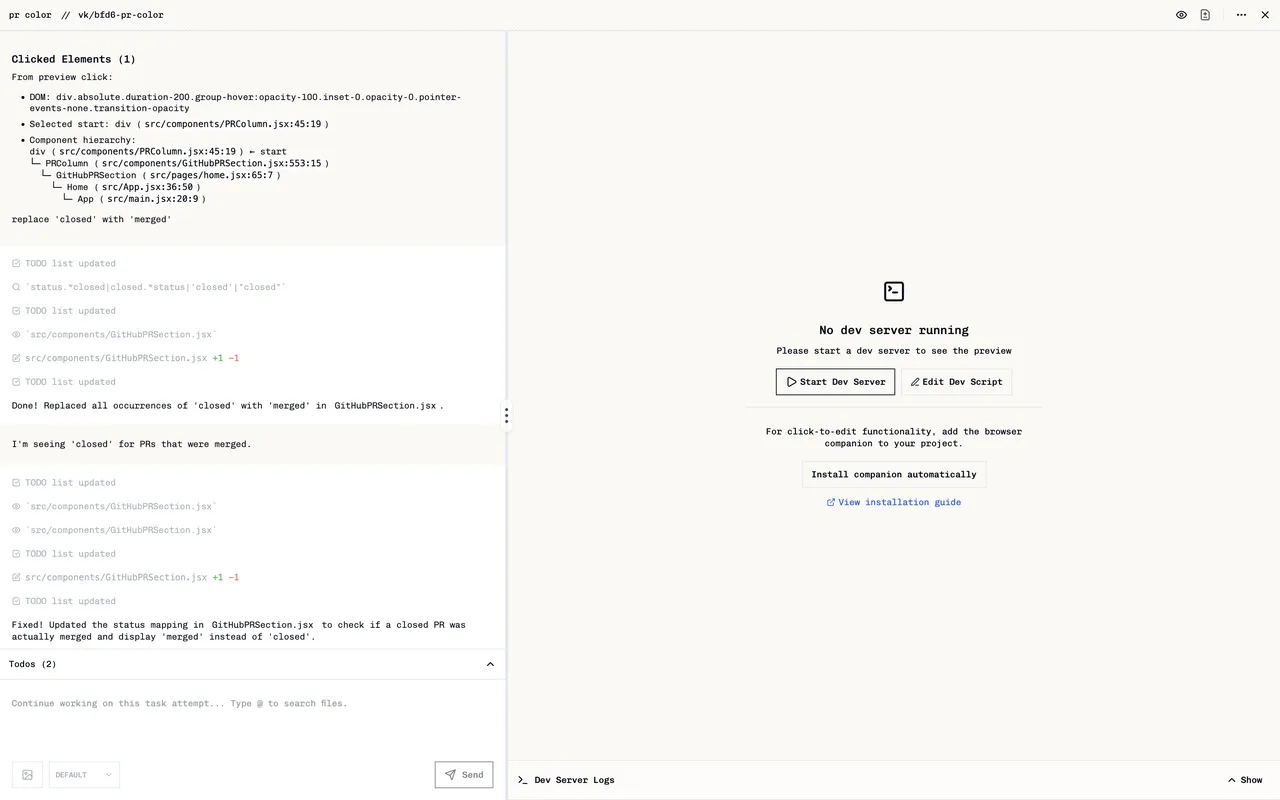Show the Dev Server Logs panel

click(x=1245, y=780)
